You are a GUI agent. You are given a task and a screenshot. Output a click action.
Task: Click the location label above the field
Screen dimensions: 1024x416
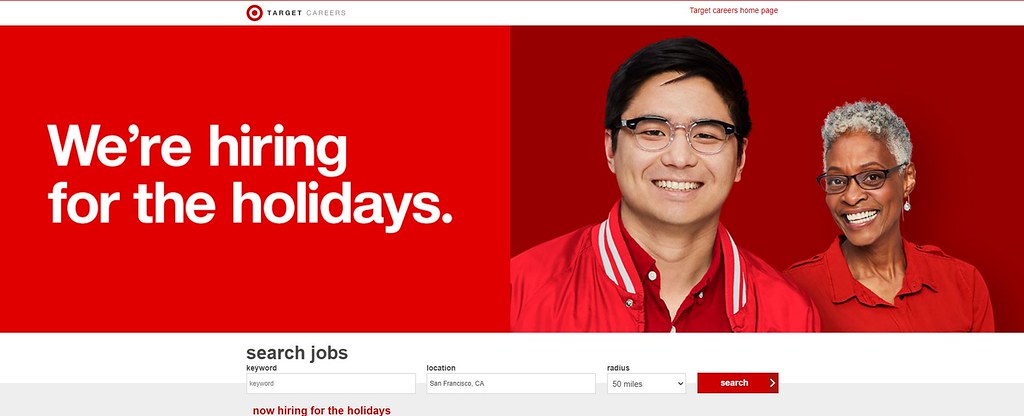coord(441,368)
